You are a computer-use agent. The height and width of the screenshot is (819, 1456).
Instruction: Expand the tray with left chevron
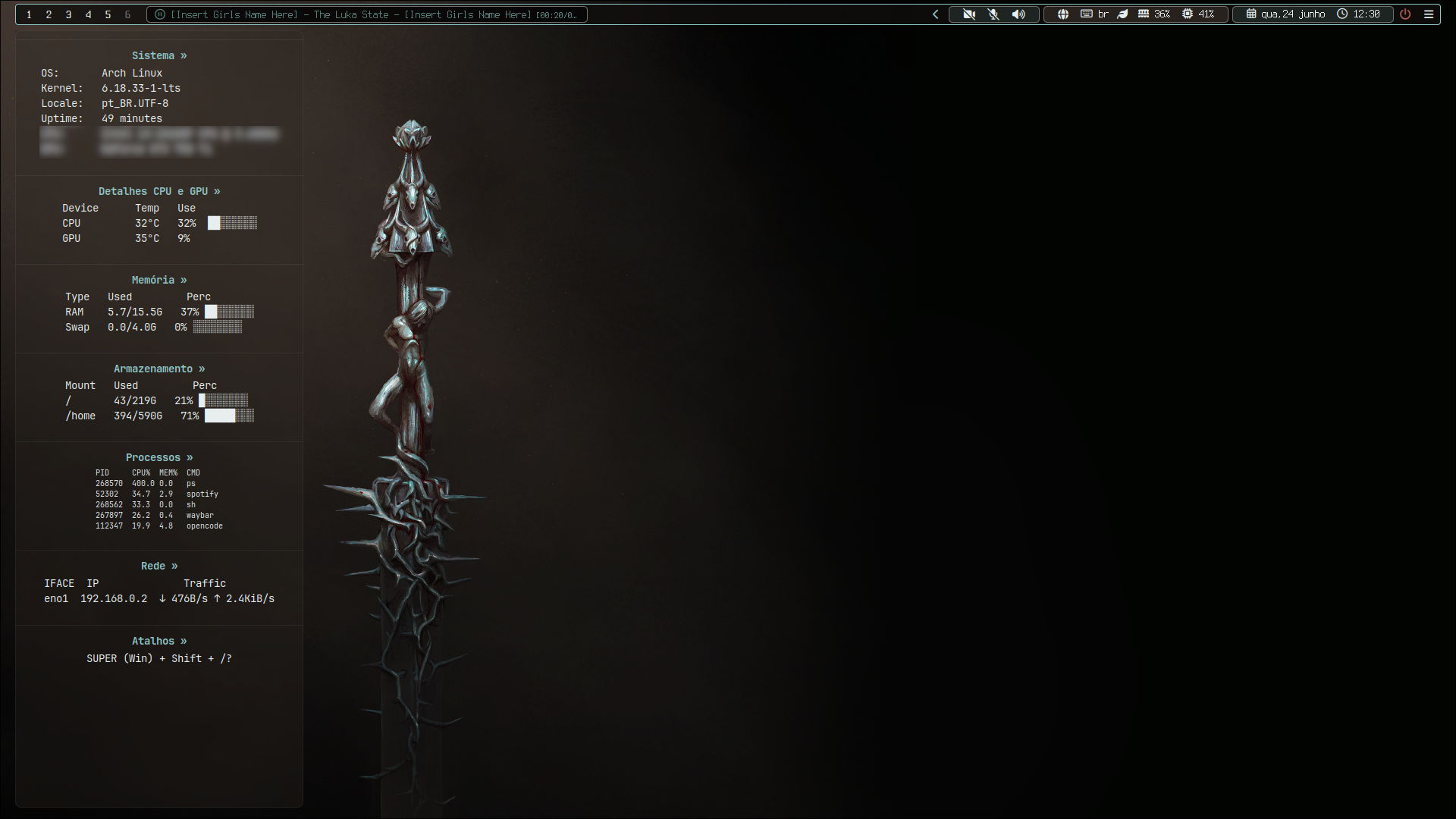coord(936,14)
